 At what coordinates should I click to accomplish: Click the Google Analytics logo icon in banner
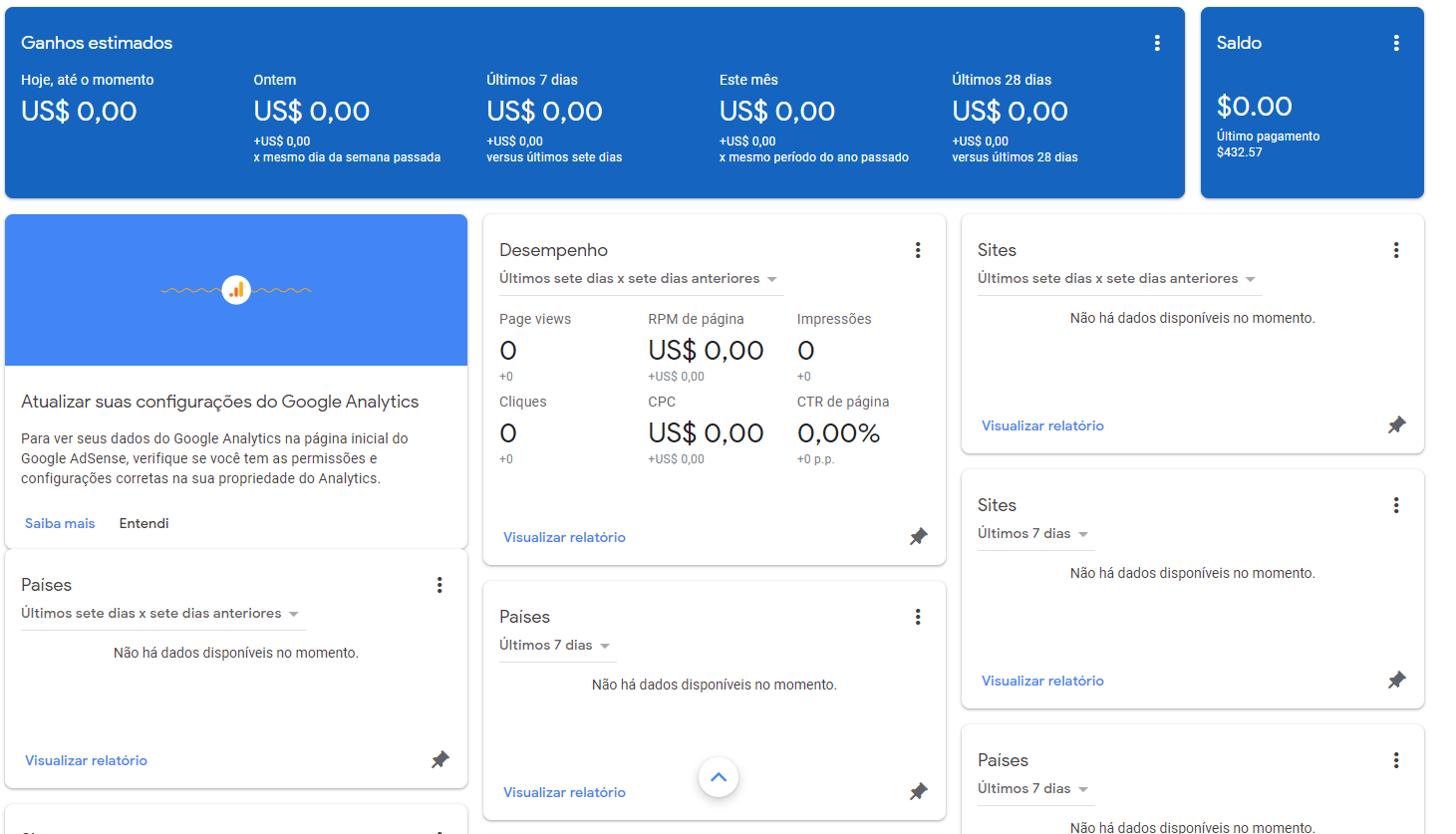236,290
